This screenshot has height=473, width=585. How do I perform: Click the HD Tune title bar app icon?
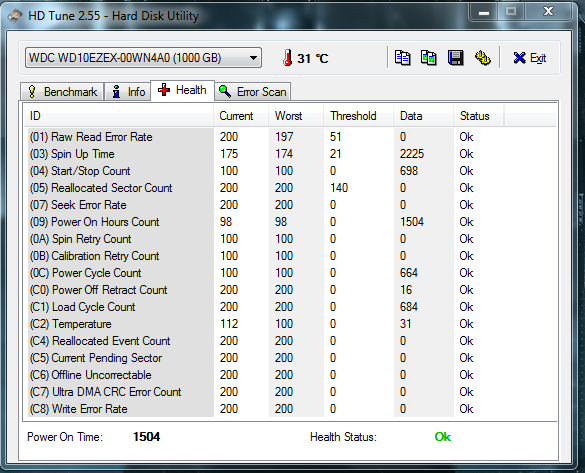[15, 16]
